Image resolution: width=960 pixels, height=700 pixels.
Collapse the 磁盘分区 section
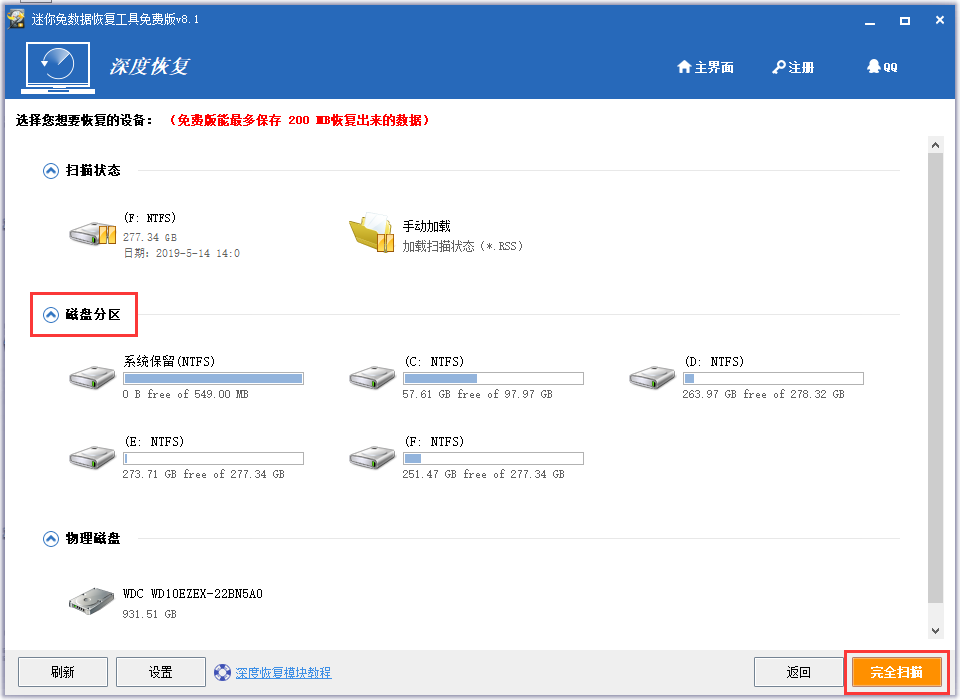point(51,315)
